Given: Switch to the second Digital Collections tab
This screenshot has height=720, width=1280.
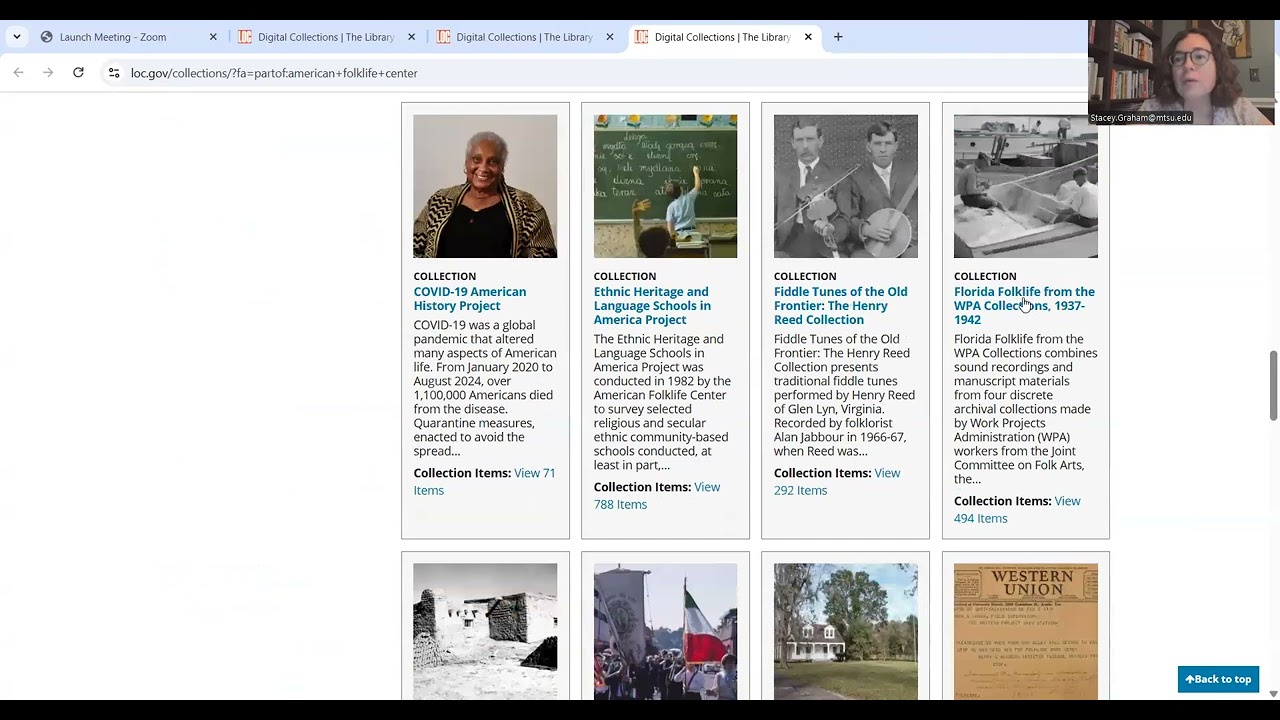Looking at the screenshot, I should pos(524,37).
